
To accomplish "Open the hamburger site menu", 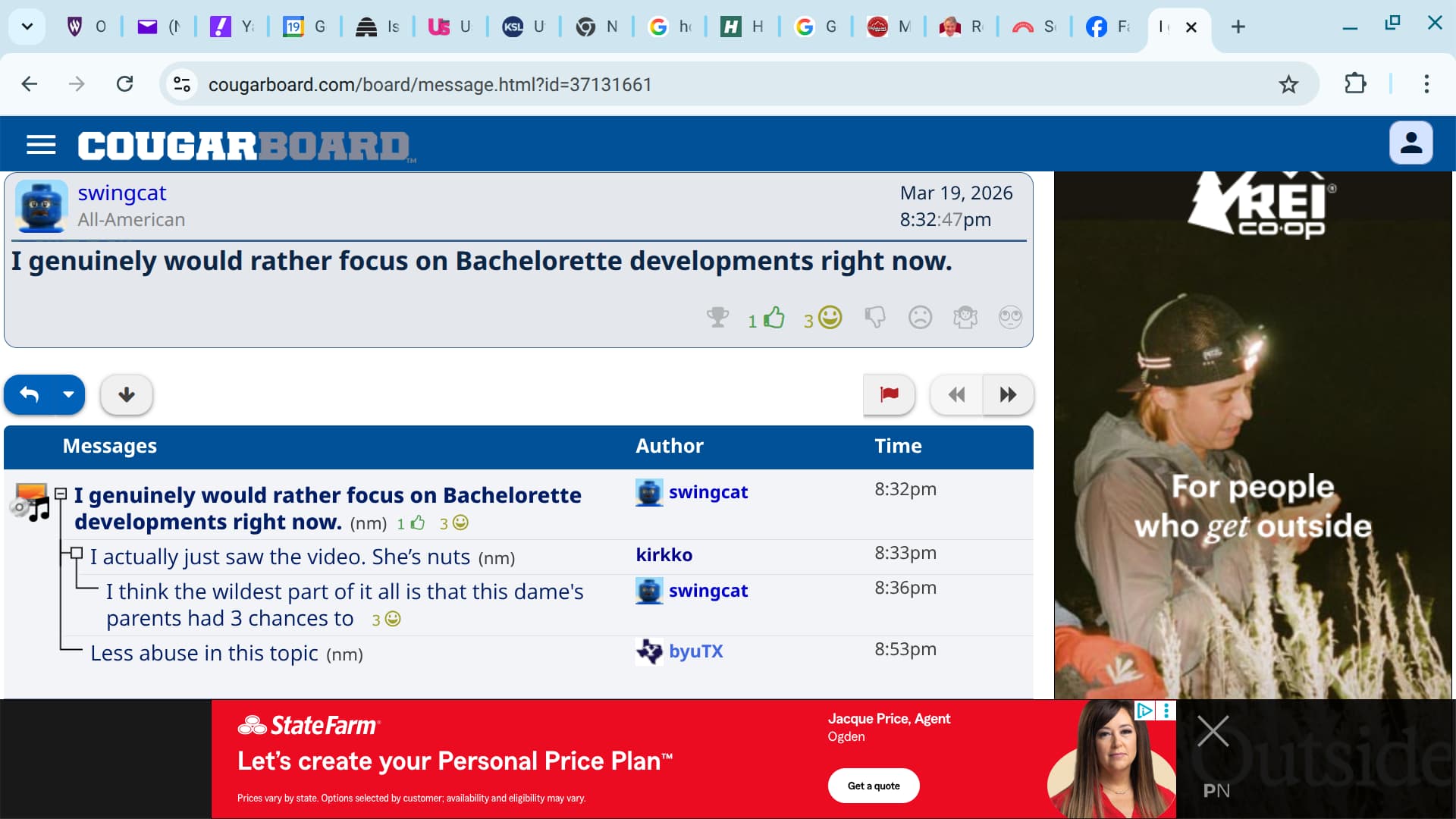I will pos(41,144).
